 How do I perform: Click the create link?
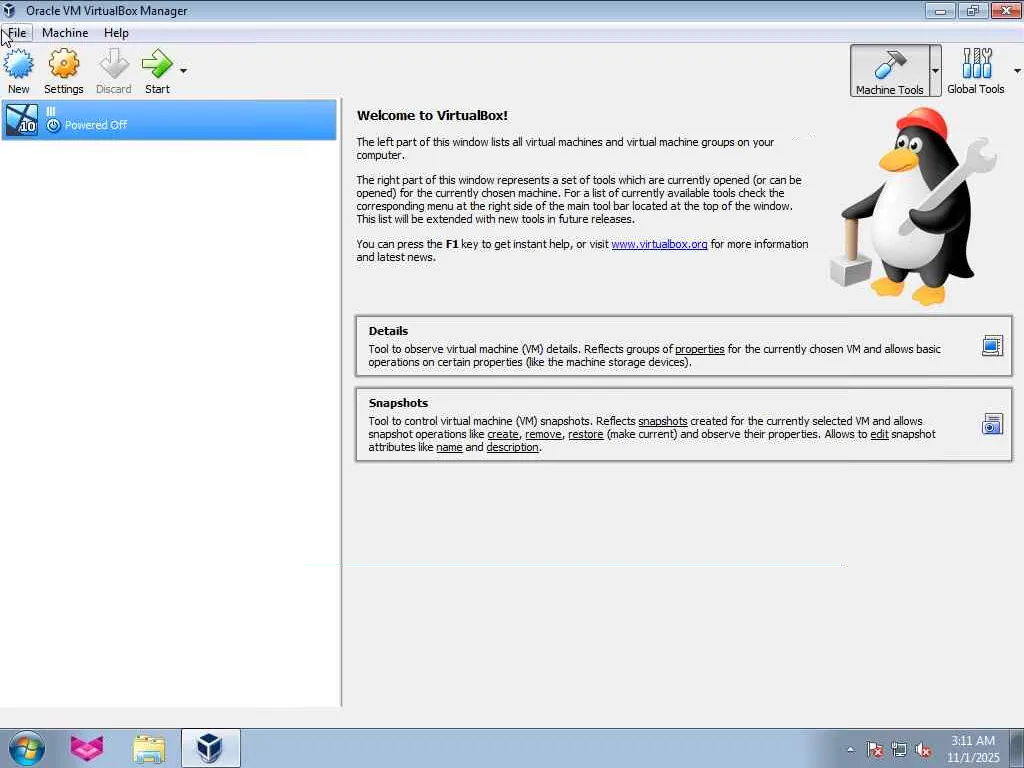click(503, 434)
